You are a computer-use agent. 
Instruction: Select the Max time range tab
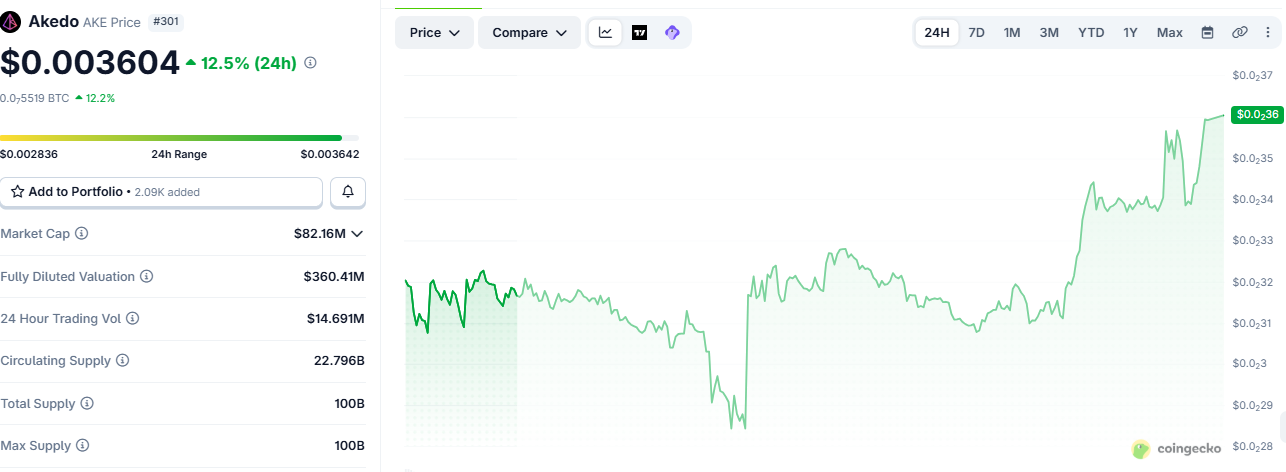1170,32
